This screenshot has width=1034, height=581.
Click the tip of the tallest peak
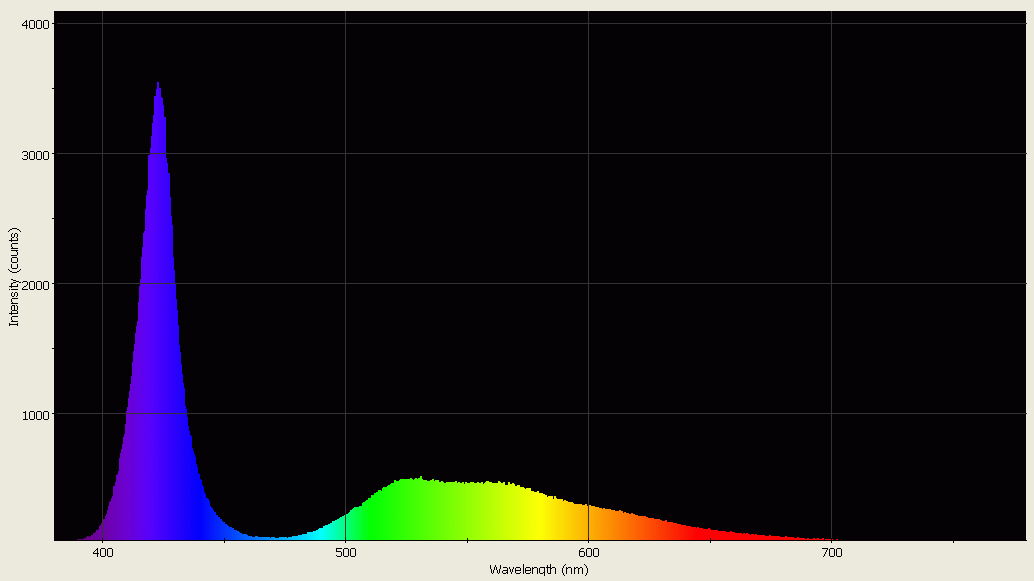tap(160, 85)
